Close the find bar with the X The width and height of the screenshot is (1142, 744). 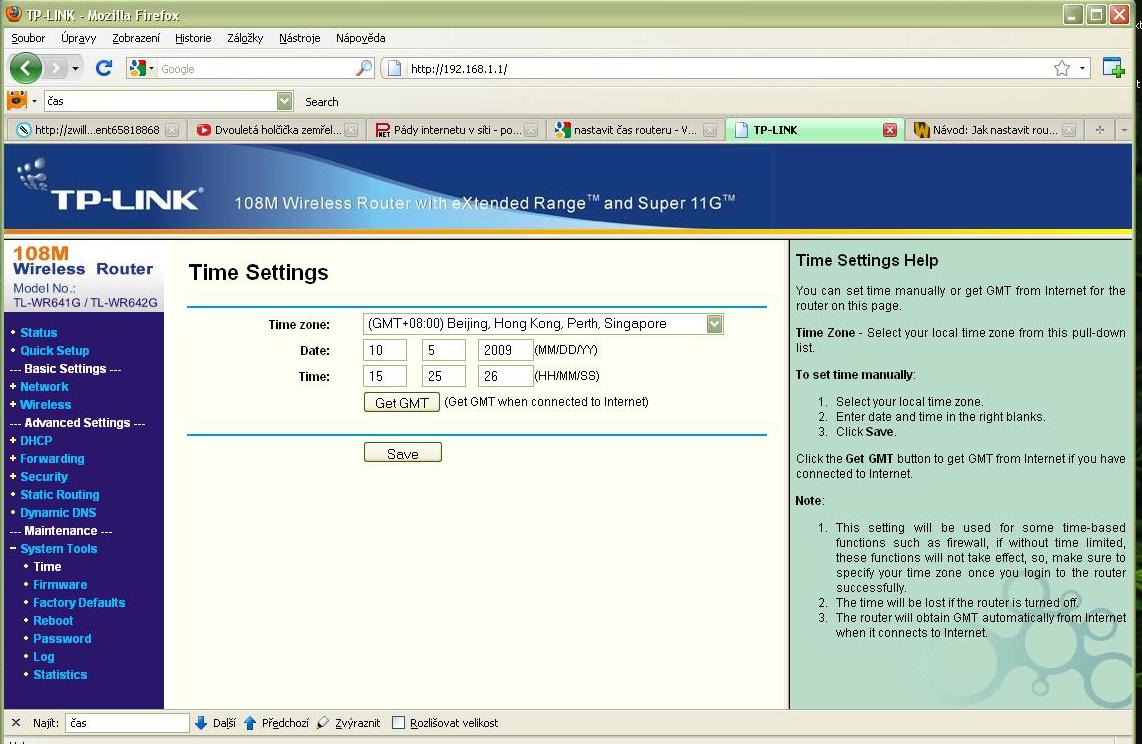(x=16, y=723)
